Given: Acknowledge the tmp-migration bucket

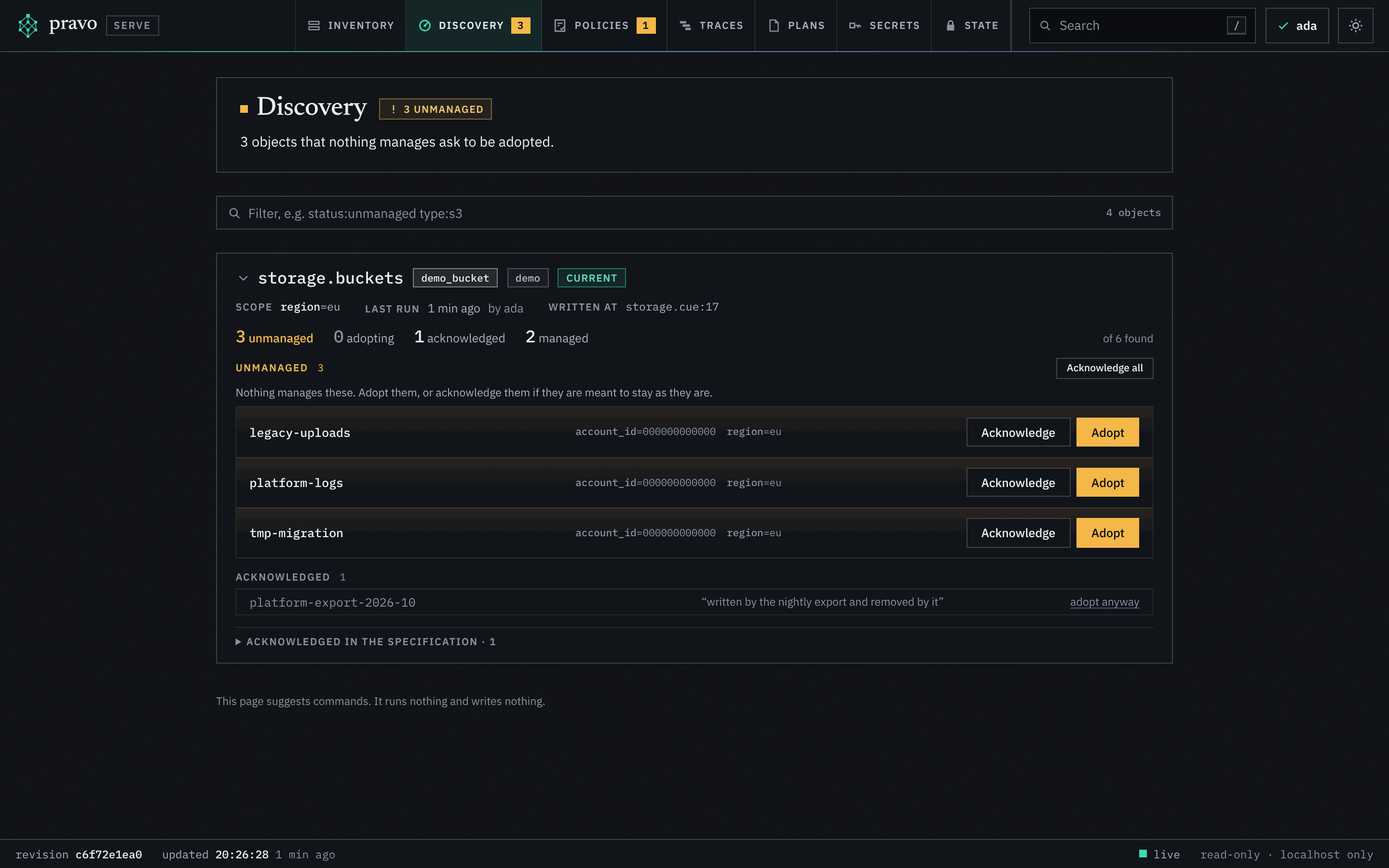Looking at the screenshot, I should click(x=1018, y=532).
